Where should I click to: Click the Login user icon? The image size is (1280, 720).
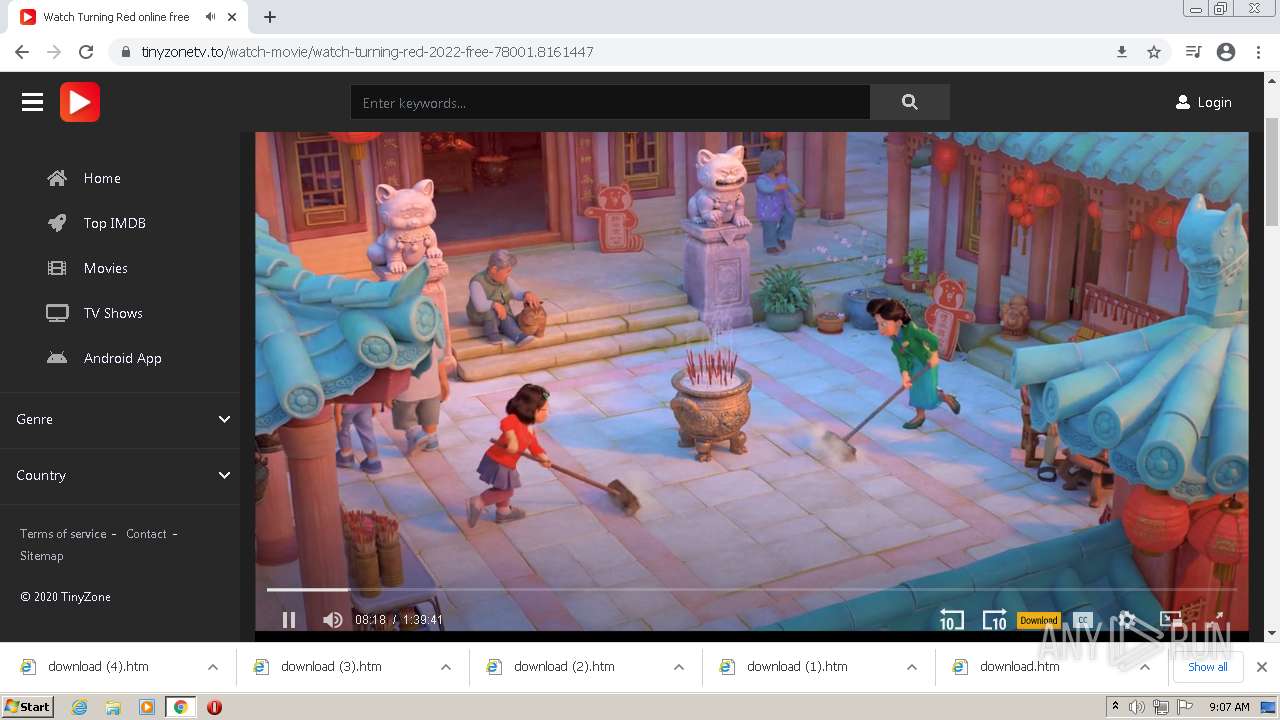pyautogui.click(x=1183, y=102)
